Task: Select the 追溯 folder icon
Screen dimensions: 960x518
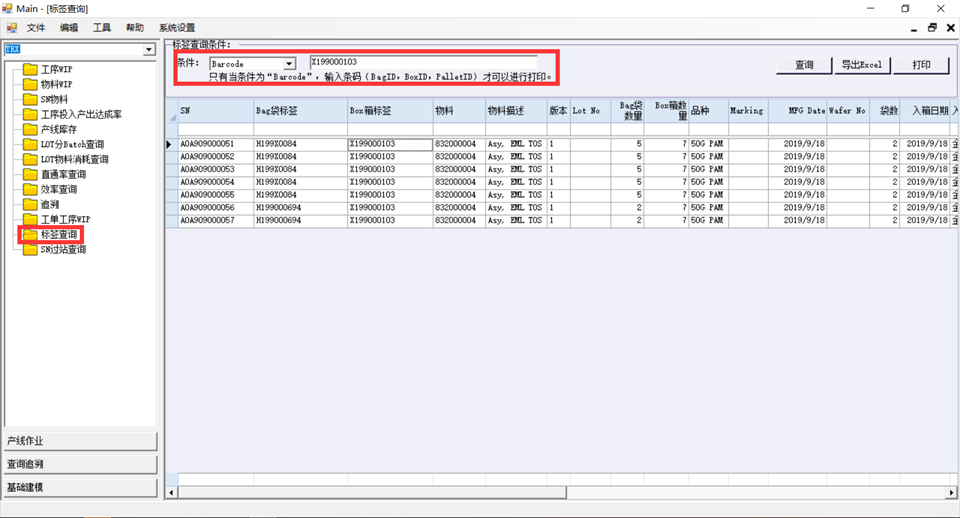Action: point(30,205)
